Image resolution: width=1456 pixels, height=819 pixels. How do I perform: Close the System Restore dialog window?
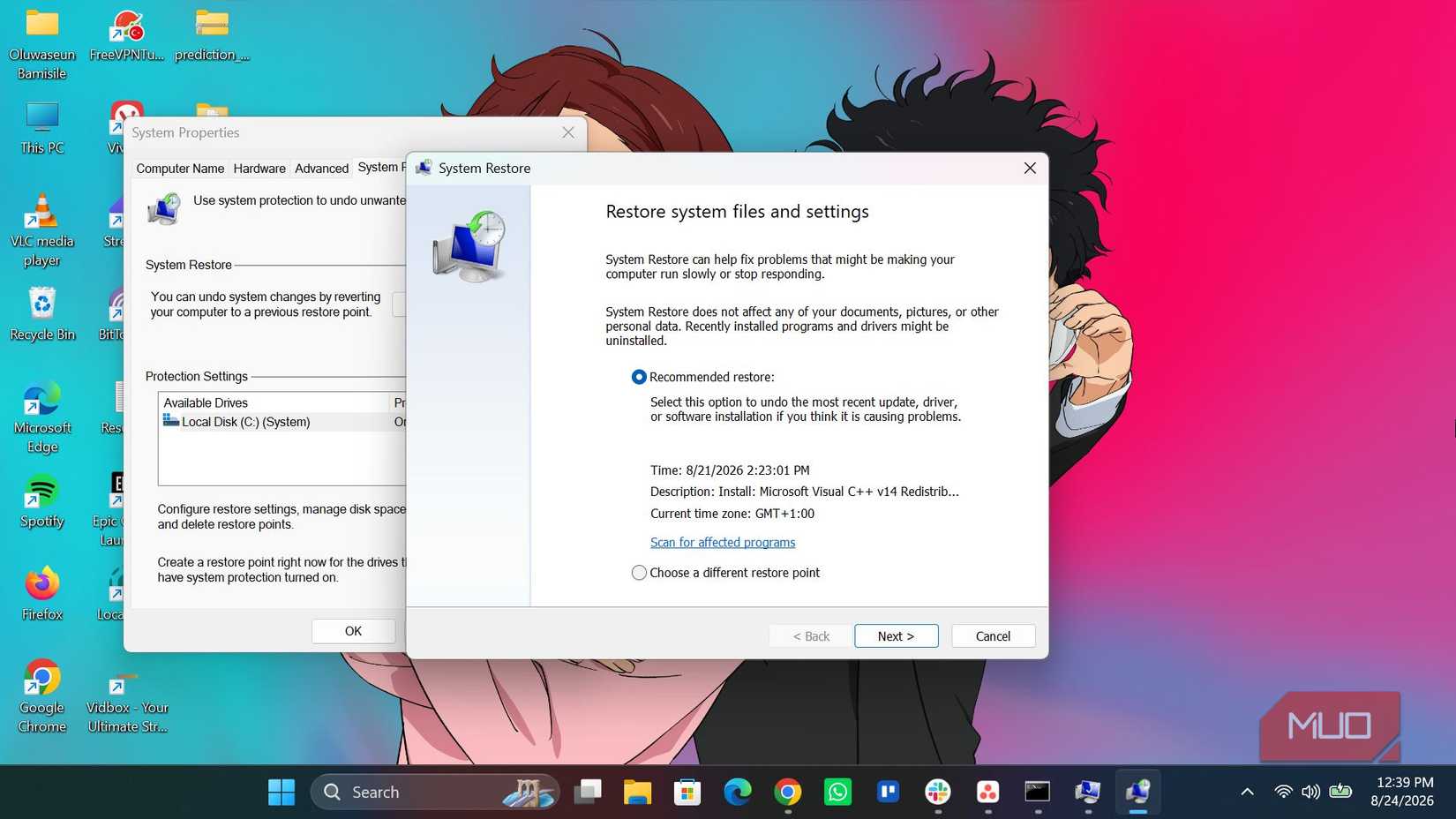point(1029,168)
